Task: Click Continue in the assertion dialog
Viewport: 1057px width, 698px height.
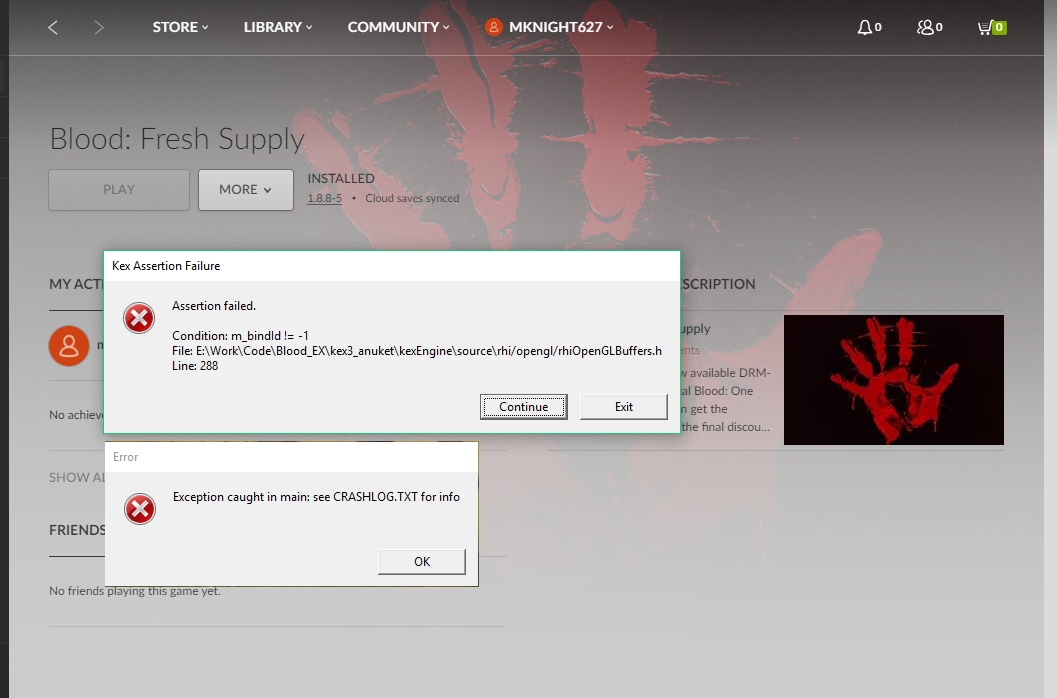Action: (524, 407)
